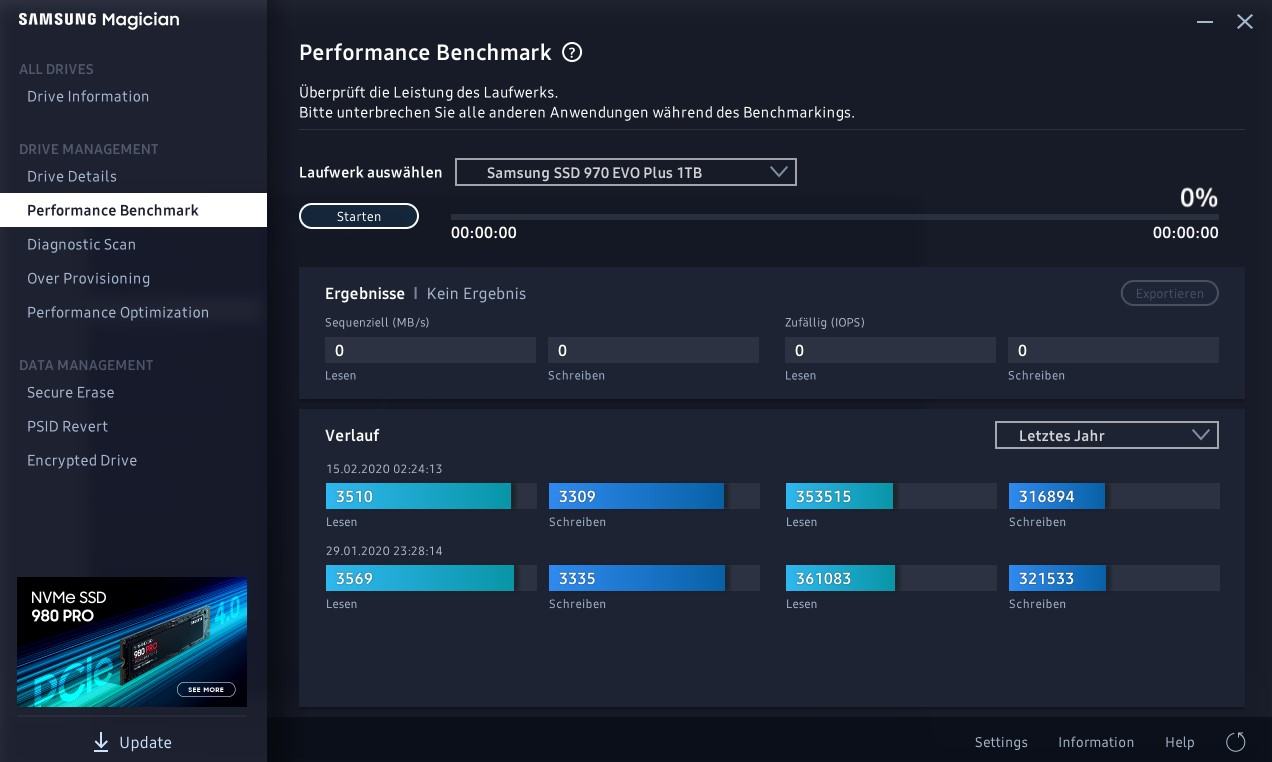This screenshot has height=762, width=1272.
Task: Click SEE MORE on 980 PRO ad
Action: pyautogui.click(x=206, y=690)
